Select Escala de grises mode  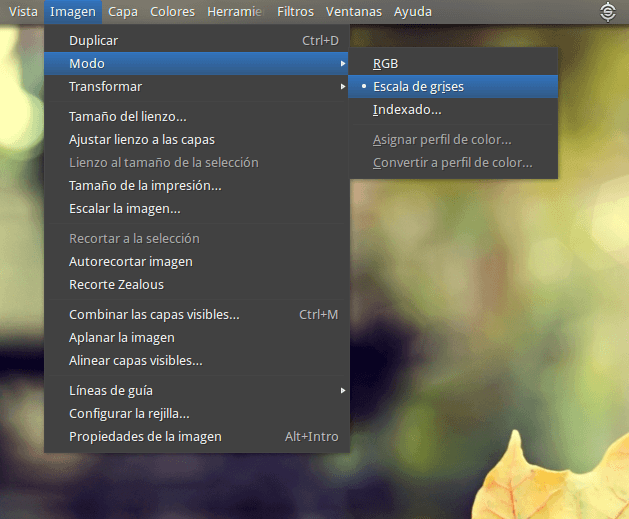click(x=418, y=86)
